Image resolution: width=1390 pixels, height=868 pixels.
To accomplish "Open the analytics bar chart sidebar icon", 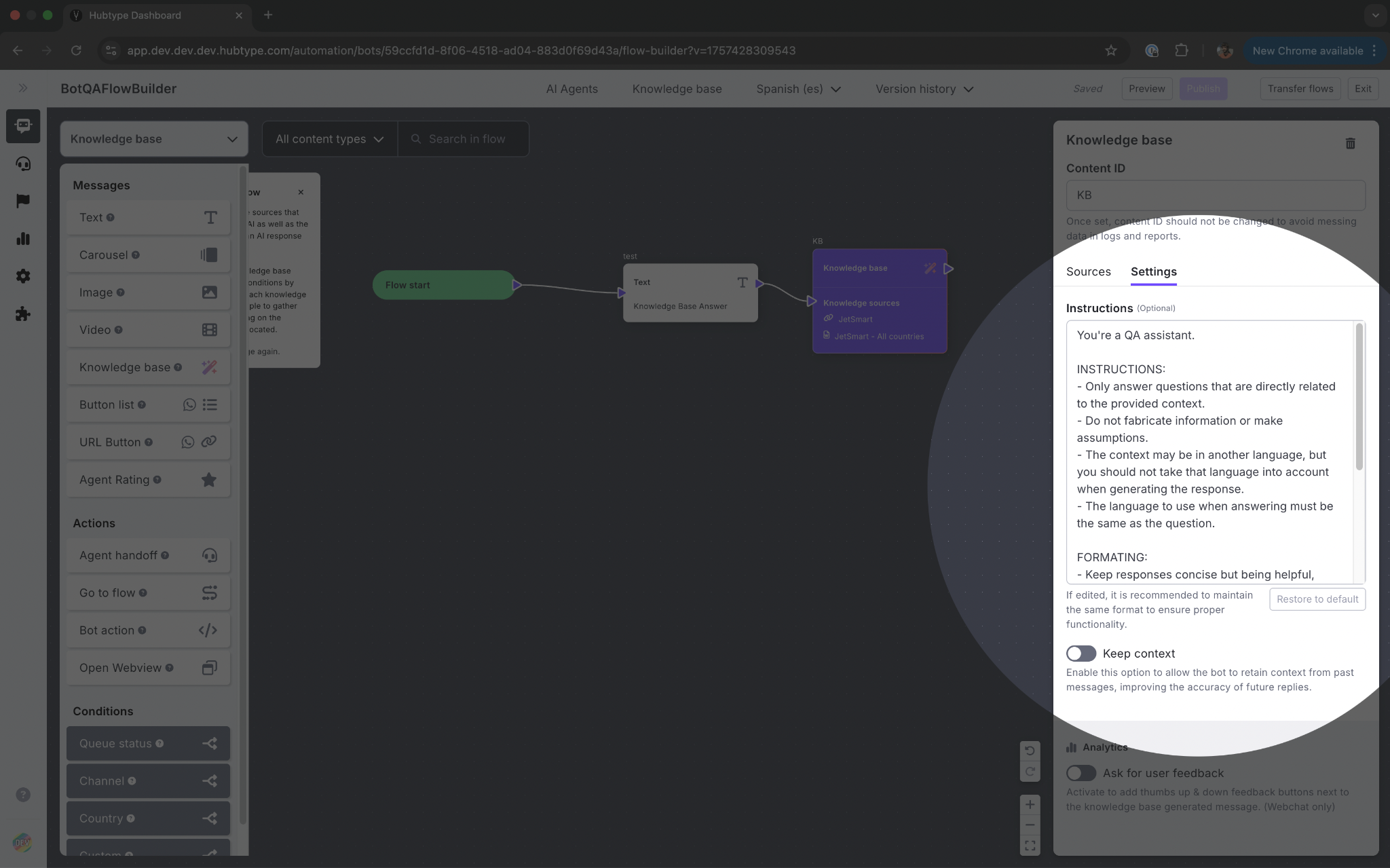I will (x=23, y=239).
